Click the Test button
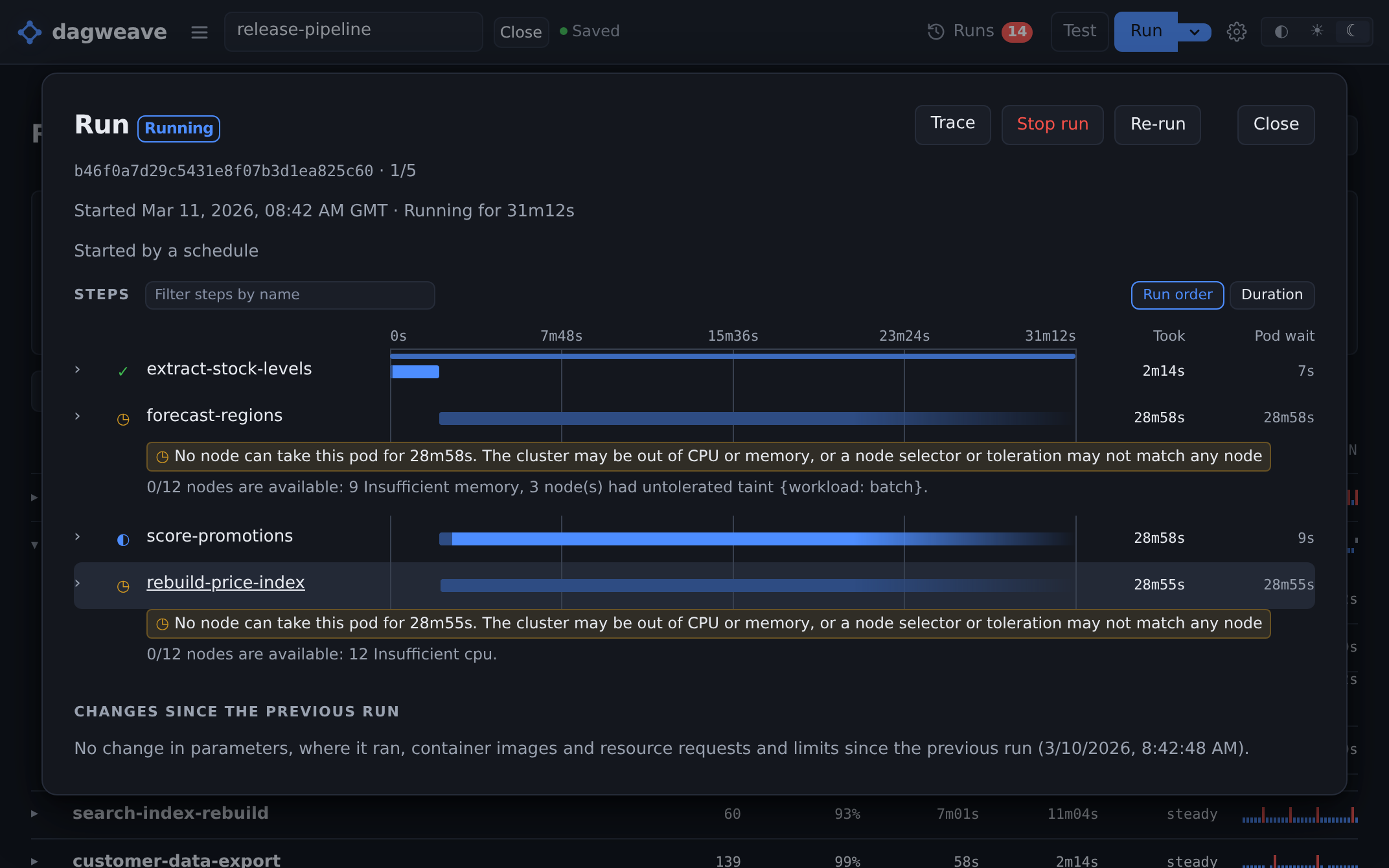 [x=1079, y=31]
